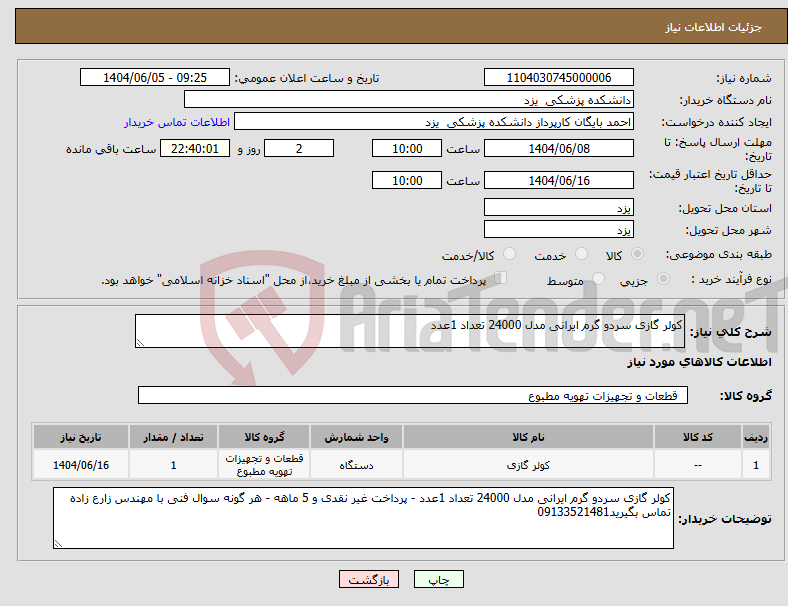Click the requester field احمد بایگان
Image resolution: width=788 pixels, height=606 pixels.
tap(434, 122)
